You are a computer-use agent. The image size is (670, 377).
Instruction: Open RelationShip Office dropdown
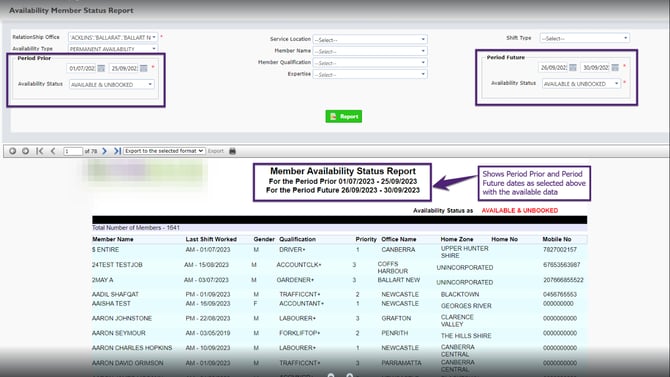click(x=113, y=38)
